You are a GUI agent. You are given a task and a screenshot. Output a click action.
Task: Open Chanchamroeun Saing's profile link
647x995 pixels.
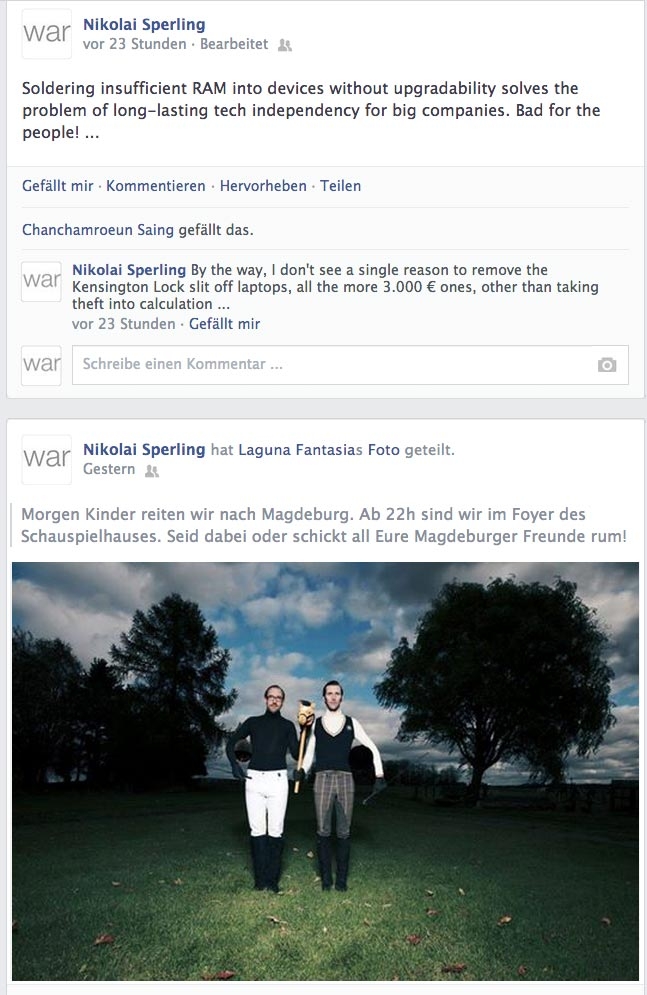coord(98,230)
